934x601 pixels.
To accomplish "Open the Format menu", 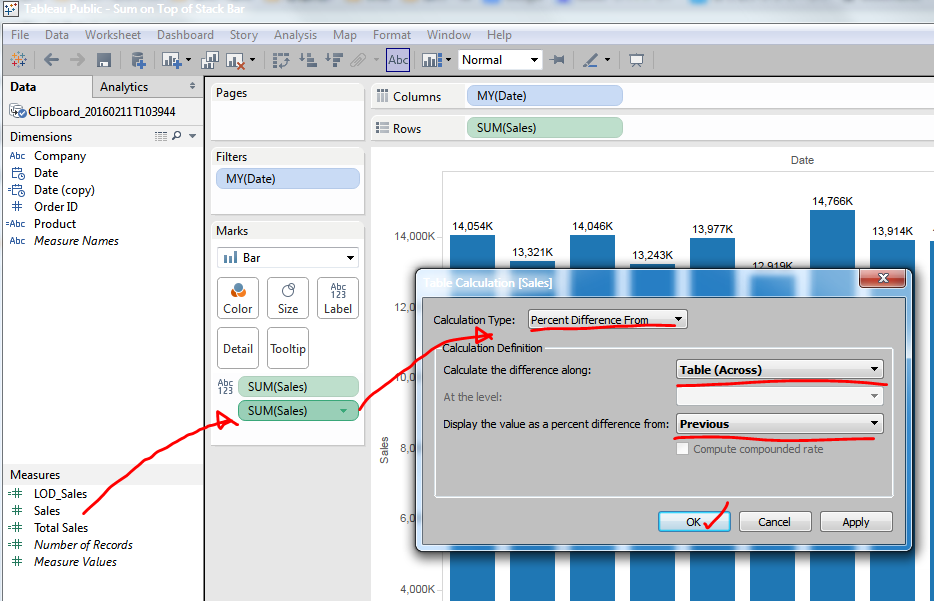I will 392,35.
